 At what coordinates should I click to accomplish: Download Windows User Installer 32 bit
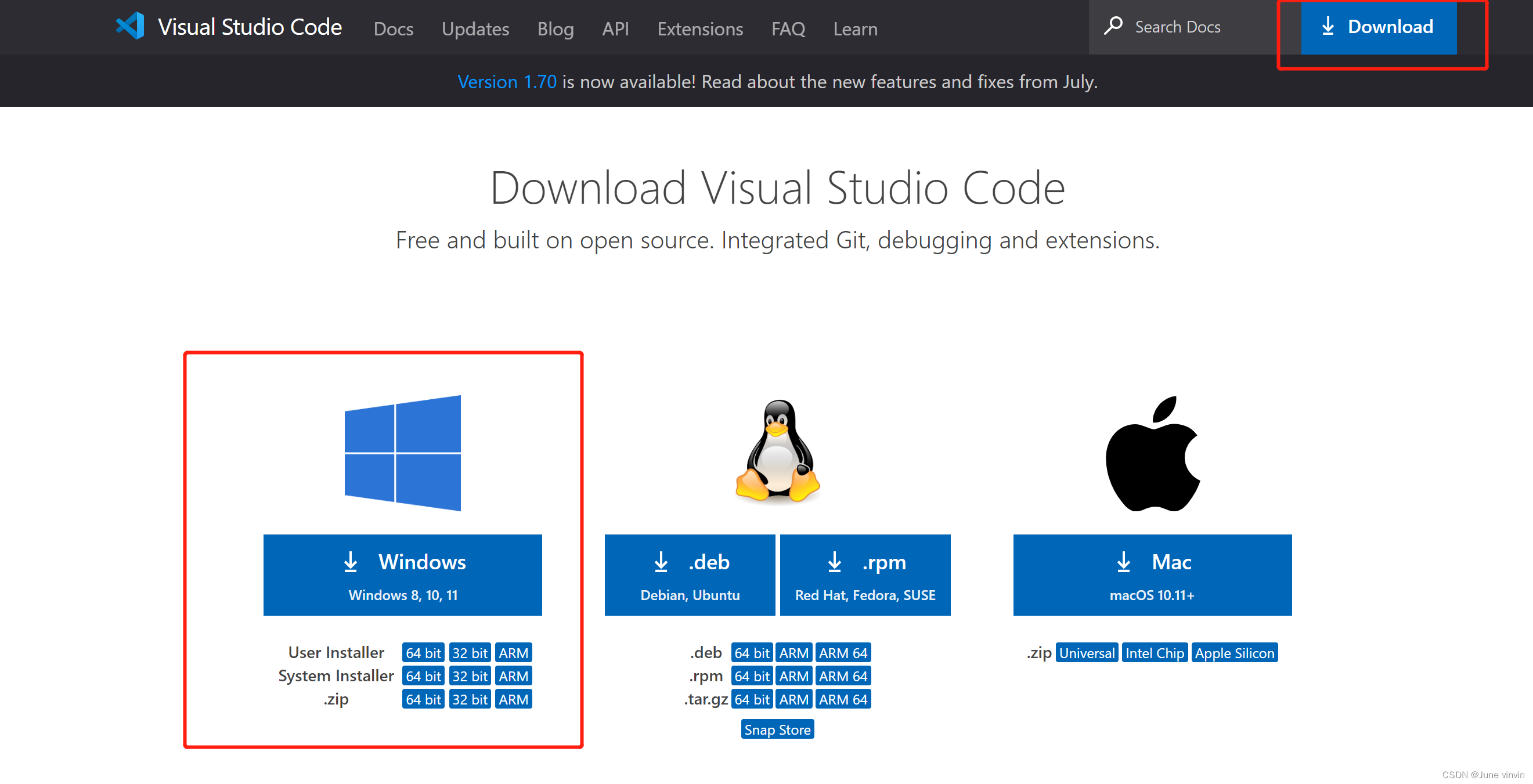[470, 652]
